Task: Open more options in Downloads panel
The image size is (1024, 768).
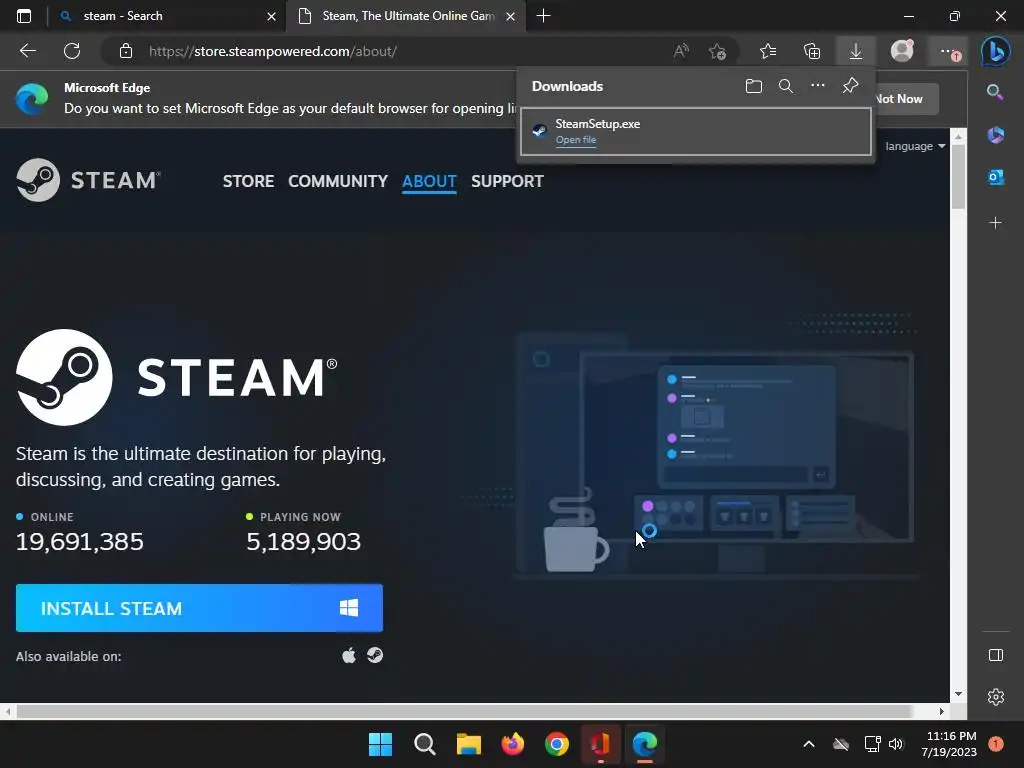Action: coord(818,86)
